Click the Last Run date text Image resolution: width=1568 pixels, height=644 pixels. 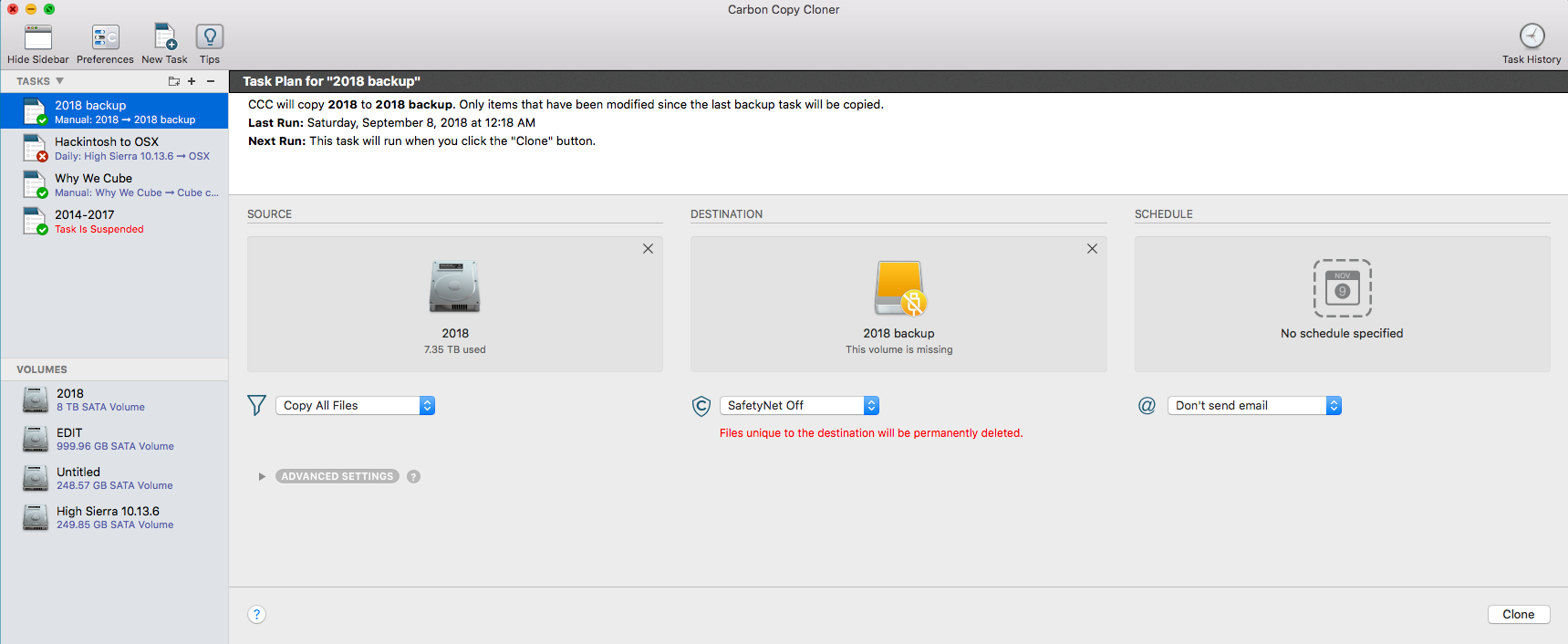pos(421,122)
